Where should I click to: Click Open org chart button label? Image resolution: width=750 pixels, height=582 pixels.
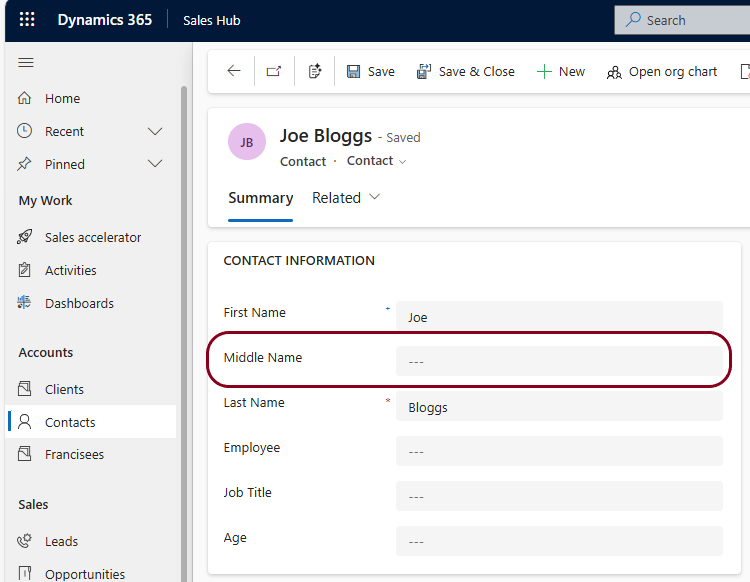(673, 72)
